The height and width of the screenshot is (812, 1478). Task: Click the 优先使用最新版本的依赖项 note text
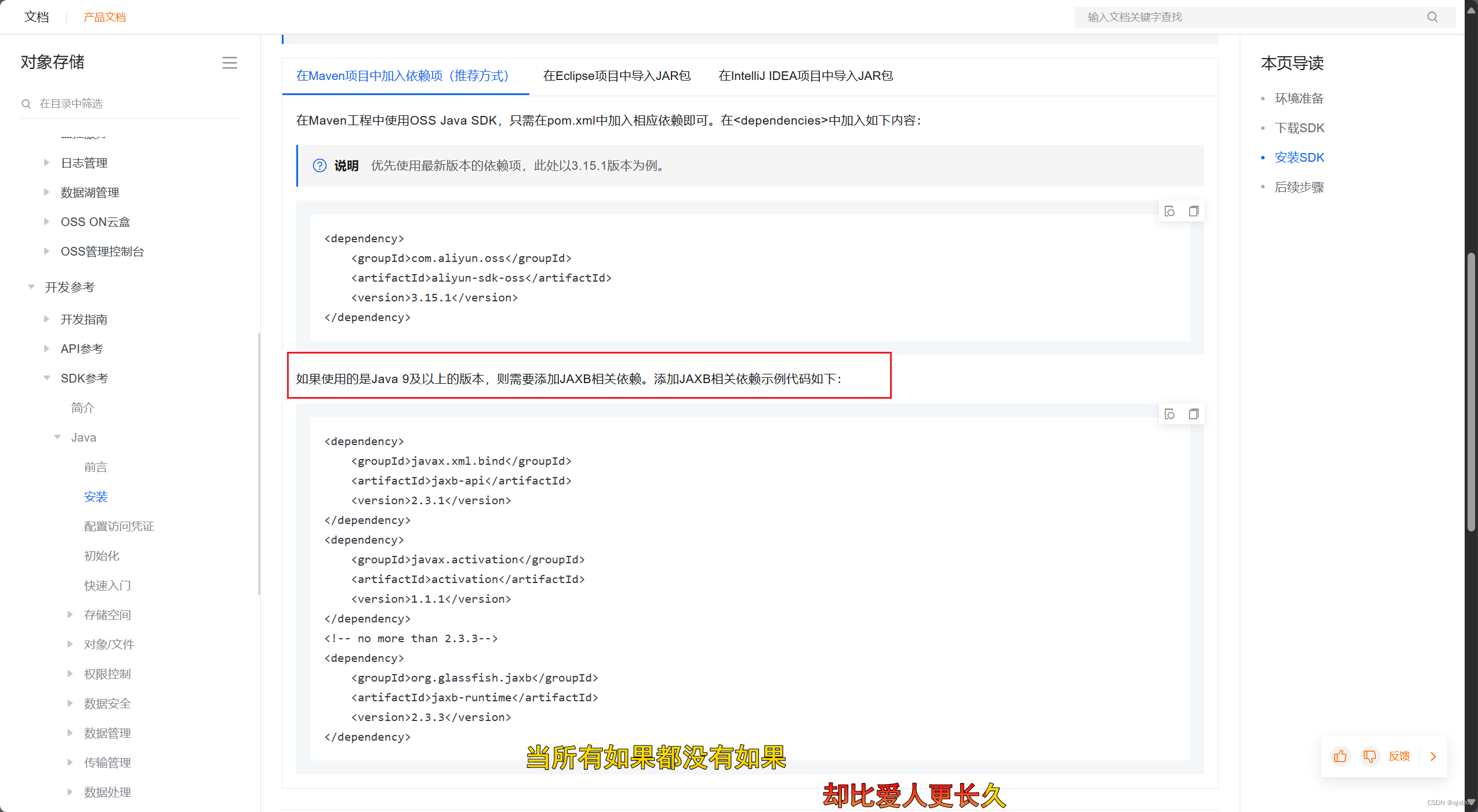(x=518, y=166)
